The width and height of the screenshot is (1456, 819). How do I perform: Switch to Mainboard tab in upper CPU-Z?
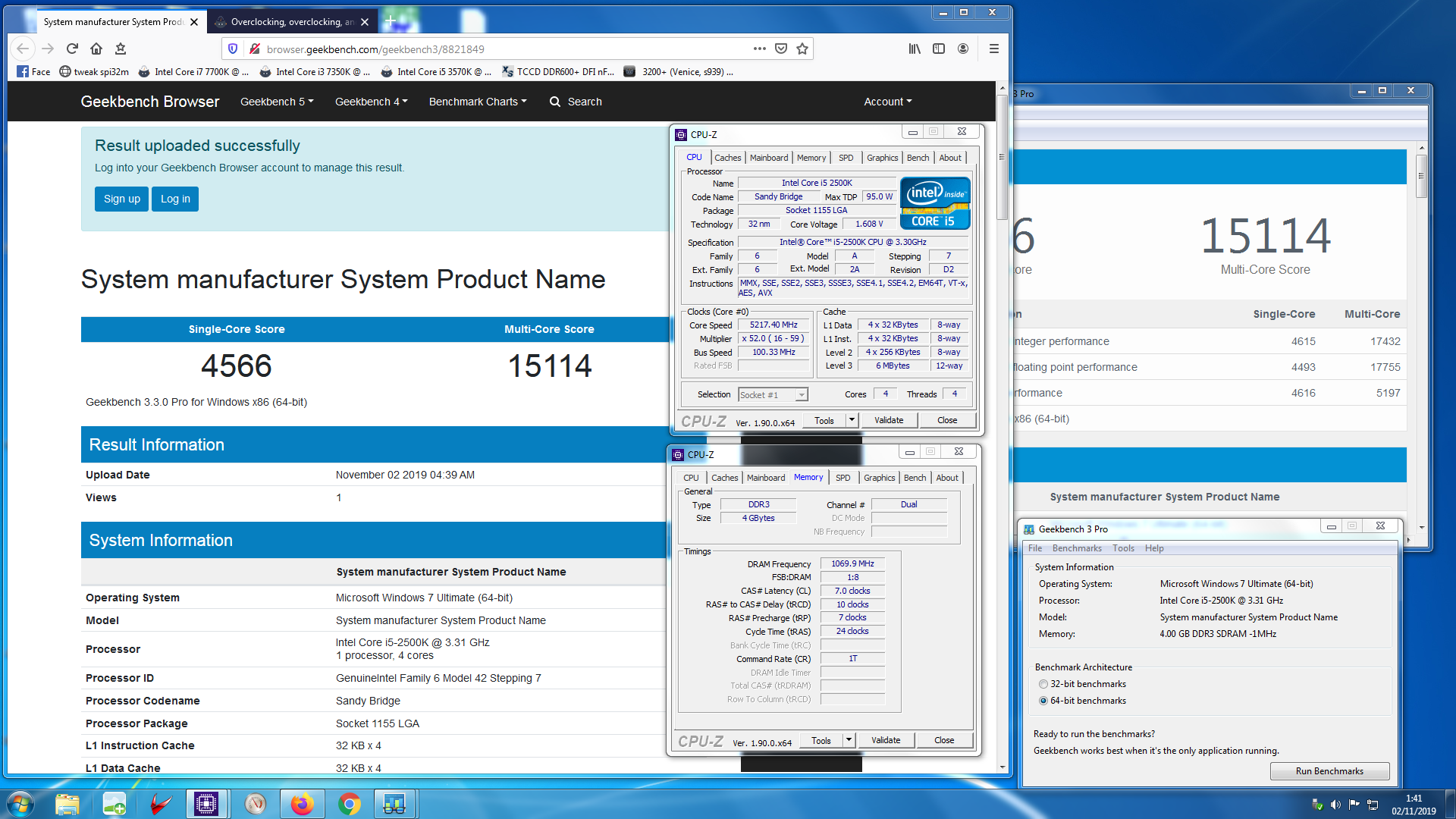click(x=769, y=158)
